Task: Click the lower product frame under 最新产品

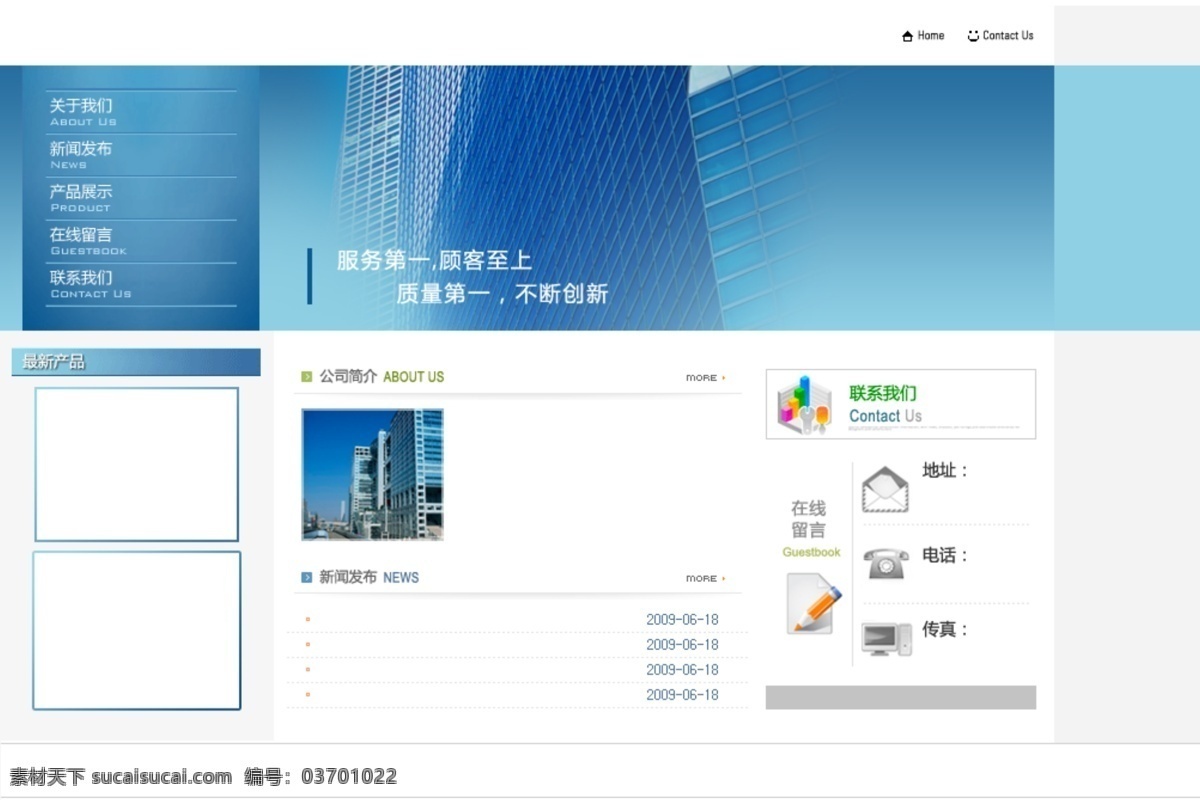Action: pos(137,630)
